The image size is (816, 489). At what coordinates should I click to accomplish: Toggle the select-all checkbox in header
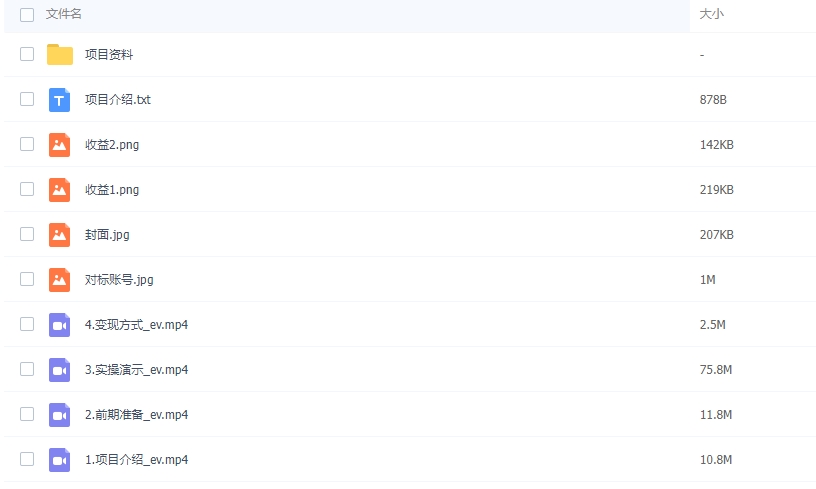pyautogui.click(x=27, y=15)
